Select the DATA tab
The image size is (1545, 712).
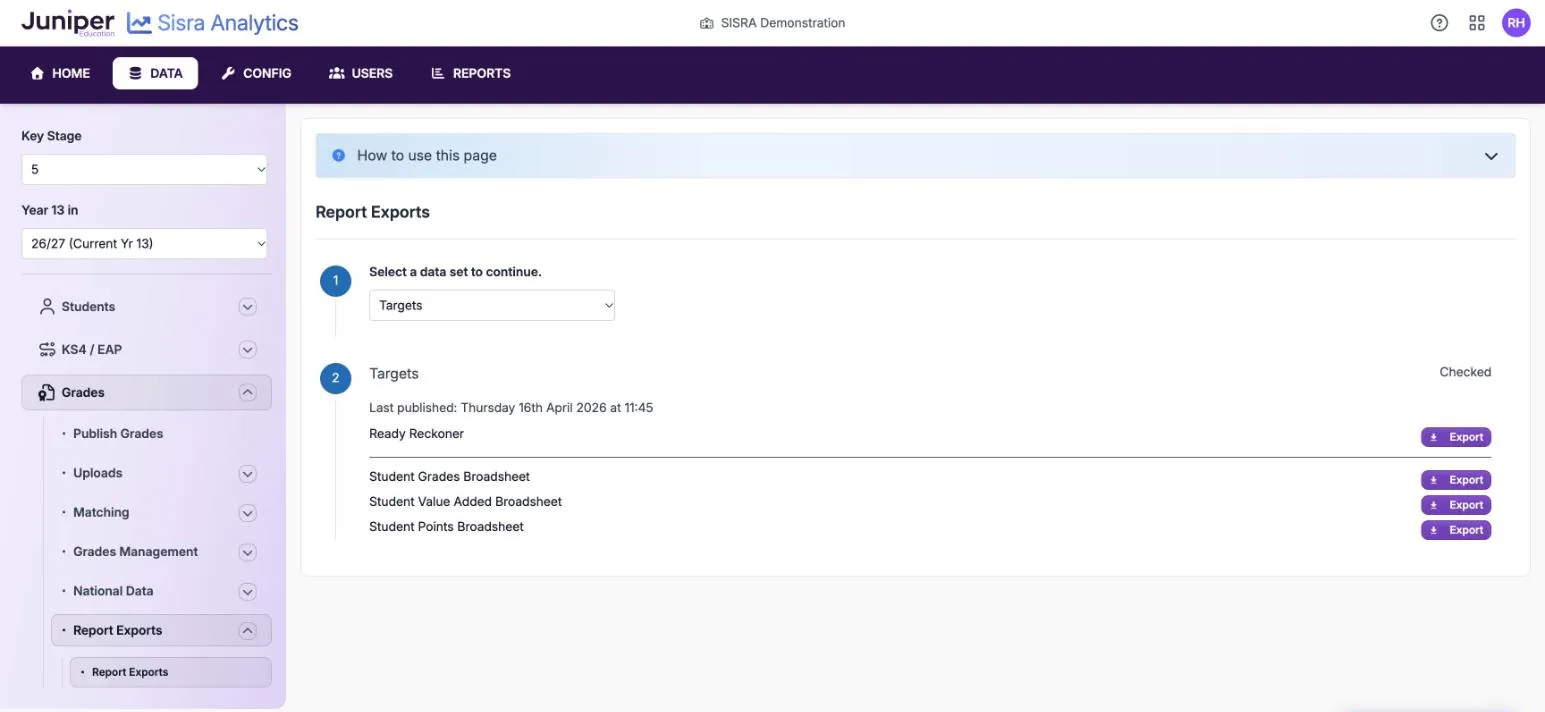click(155, 73)
